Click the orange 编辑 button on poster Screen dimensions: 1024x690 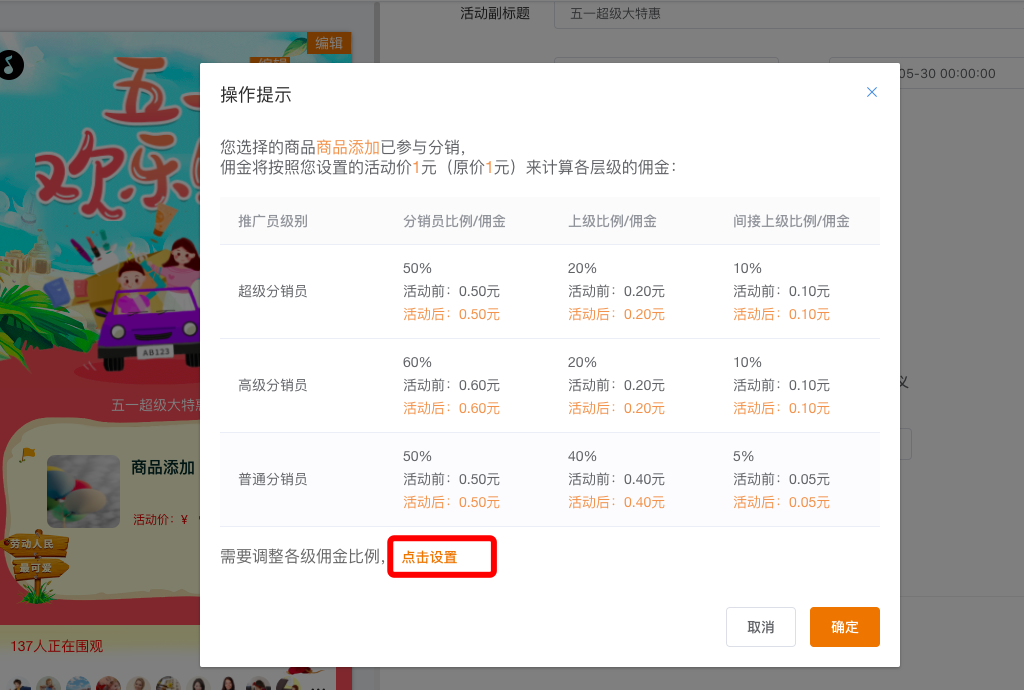pyautogui.click(x=329, y=42)
